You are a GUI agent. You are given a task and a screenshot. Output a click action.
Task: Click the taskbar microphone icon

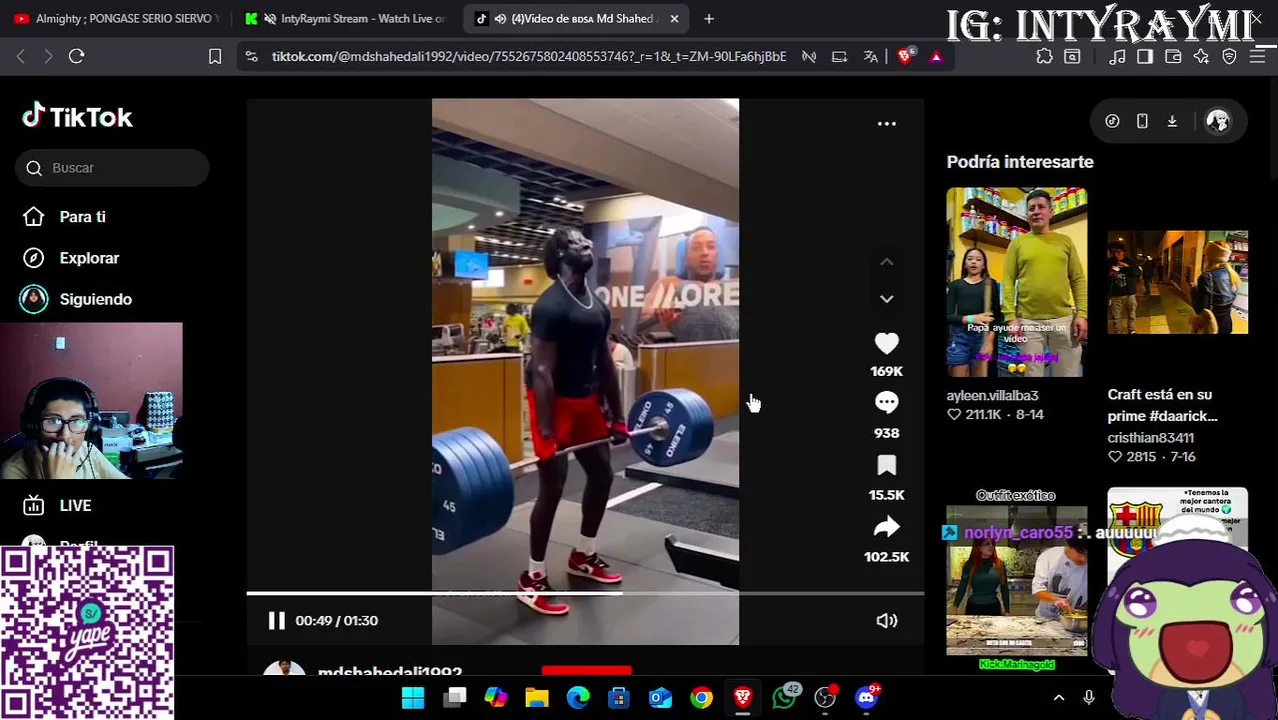1089,698
